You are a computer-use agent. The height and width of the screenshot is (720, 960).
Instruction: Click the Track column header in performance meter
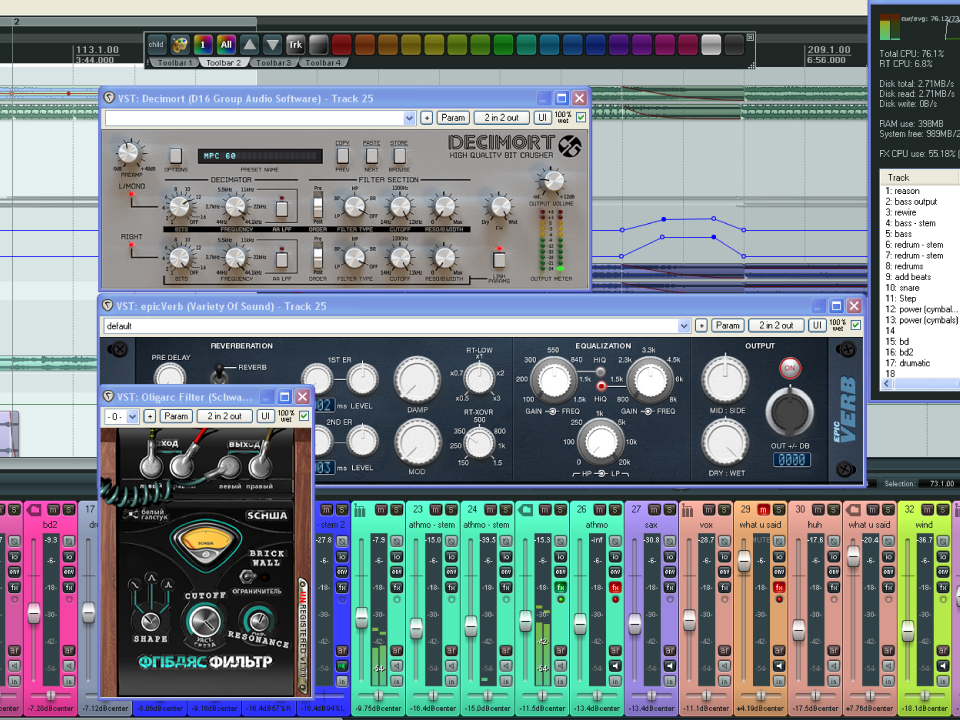920,178
